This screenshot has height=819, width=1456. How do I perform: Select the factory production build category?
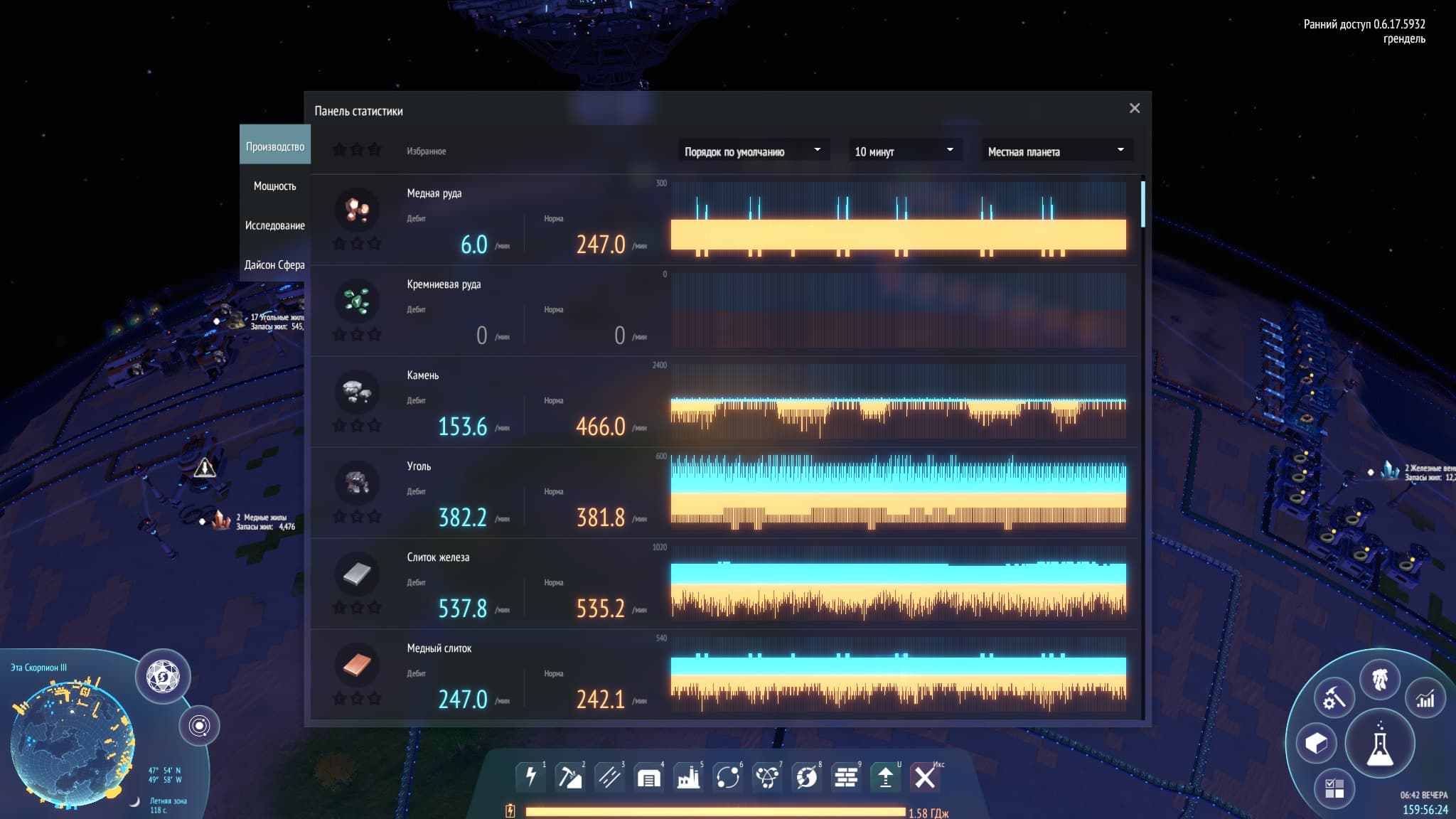point(687,777)
